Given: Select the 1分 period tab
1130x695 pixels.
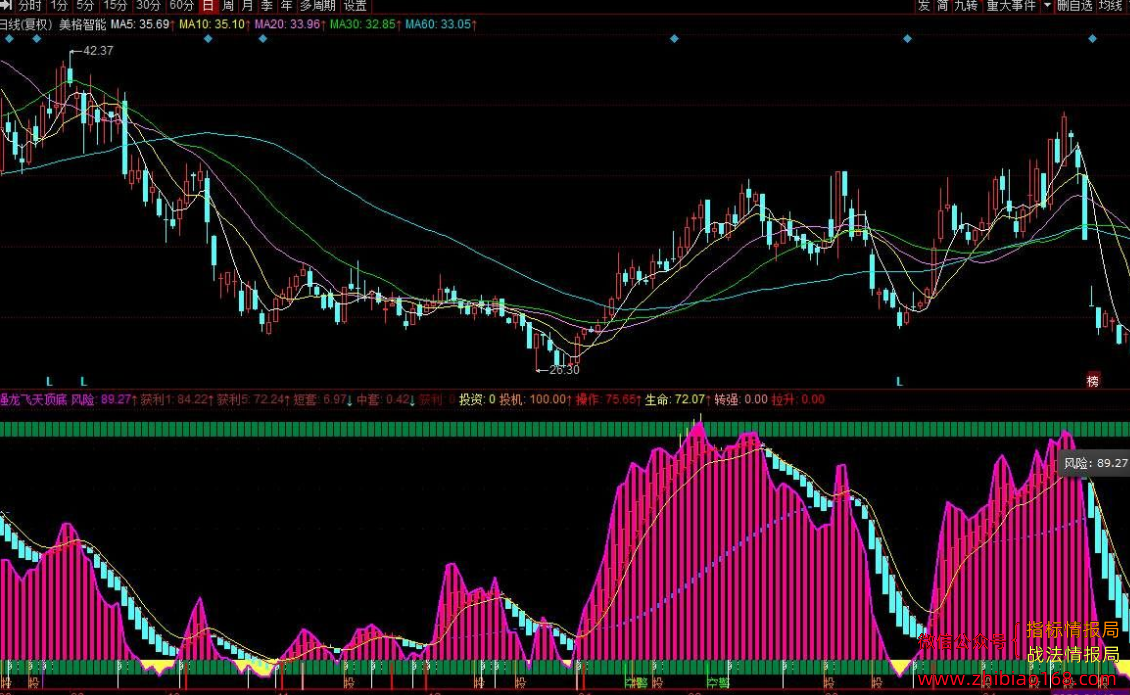Looking at the screenshot, I should (59, 6).
